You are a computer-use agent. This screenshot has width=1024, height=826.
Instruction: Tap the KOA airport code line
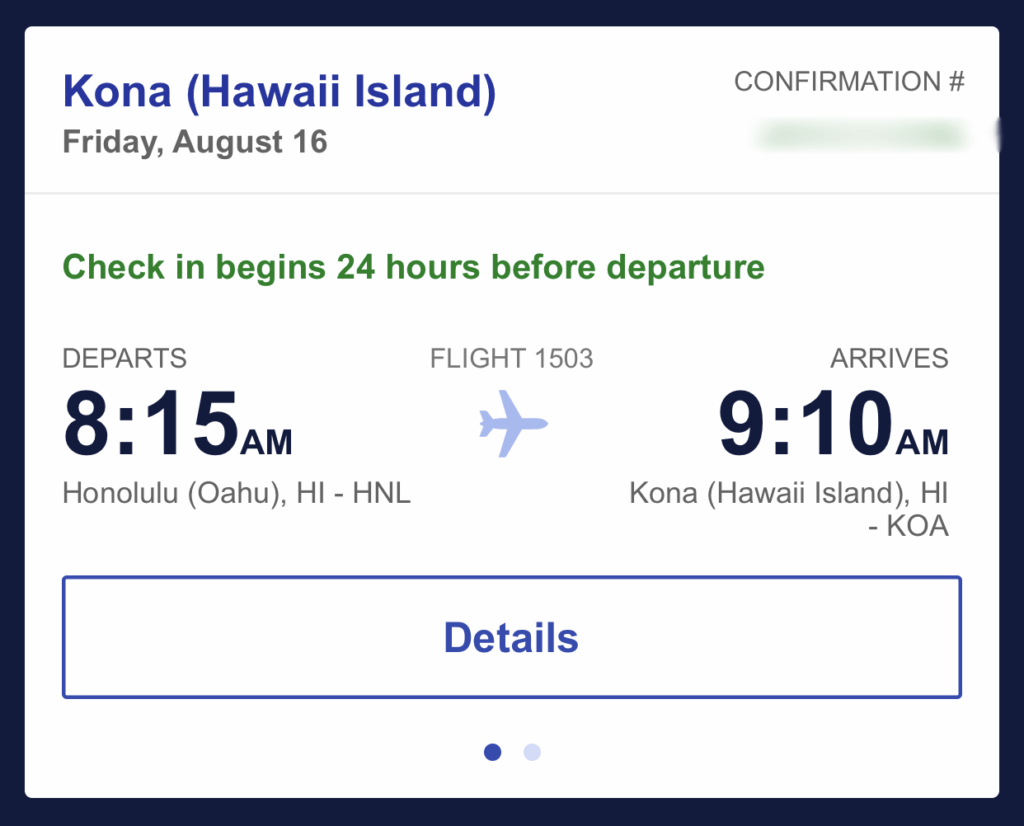(x=908, y=526)
